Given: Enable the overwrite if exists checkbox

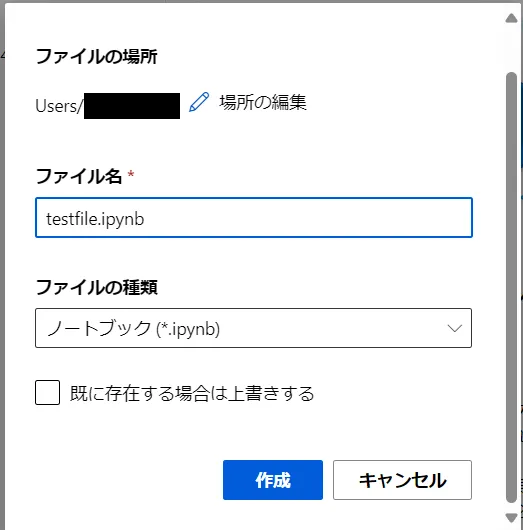Looking at the screenshot, I should pyautogui.click(x=47, y=392).
